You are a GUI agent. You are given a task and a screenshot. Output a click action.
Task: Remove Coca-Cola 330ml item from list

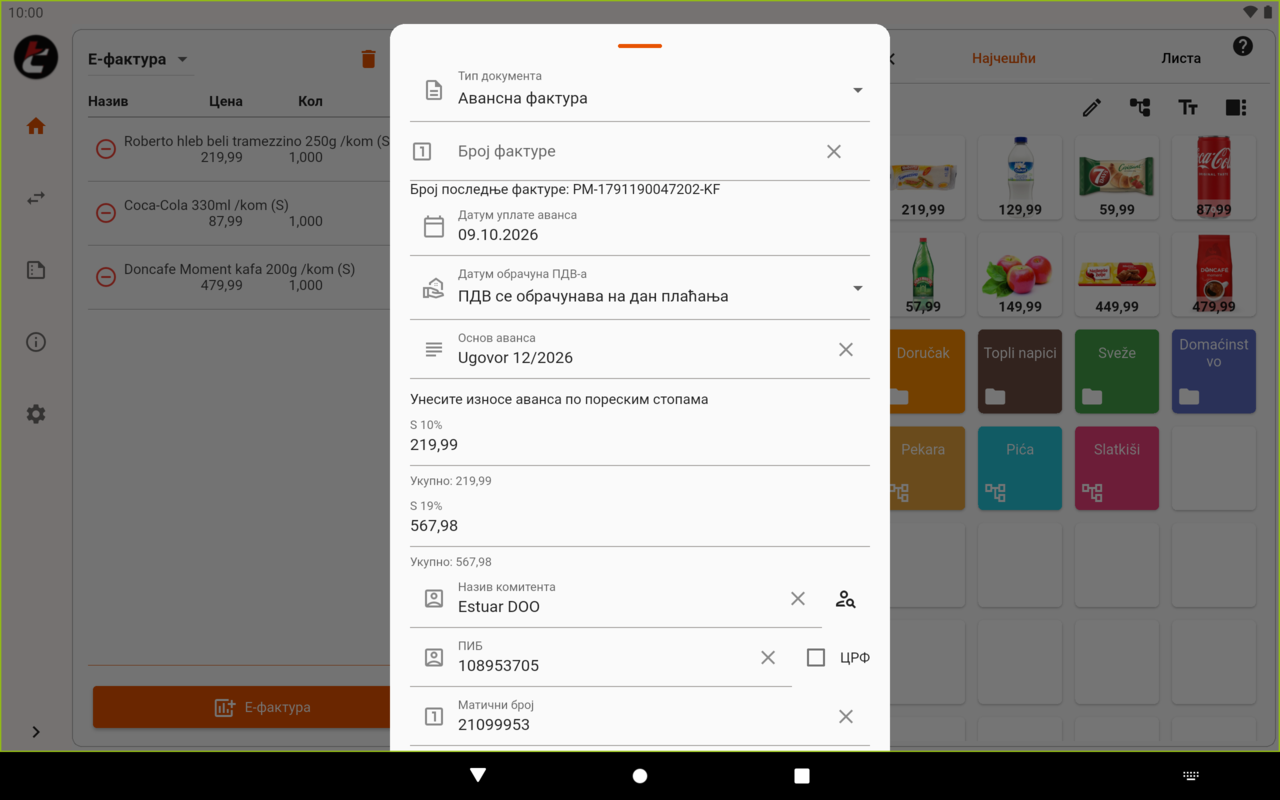[x=105, y=213]
